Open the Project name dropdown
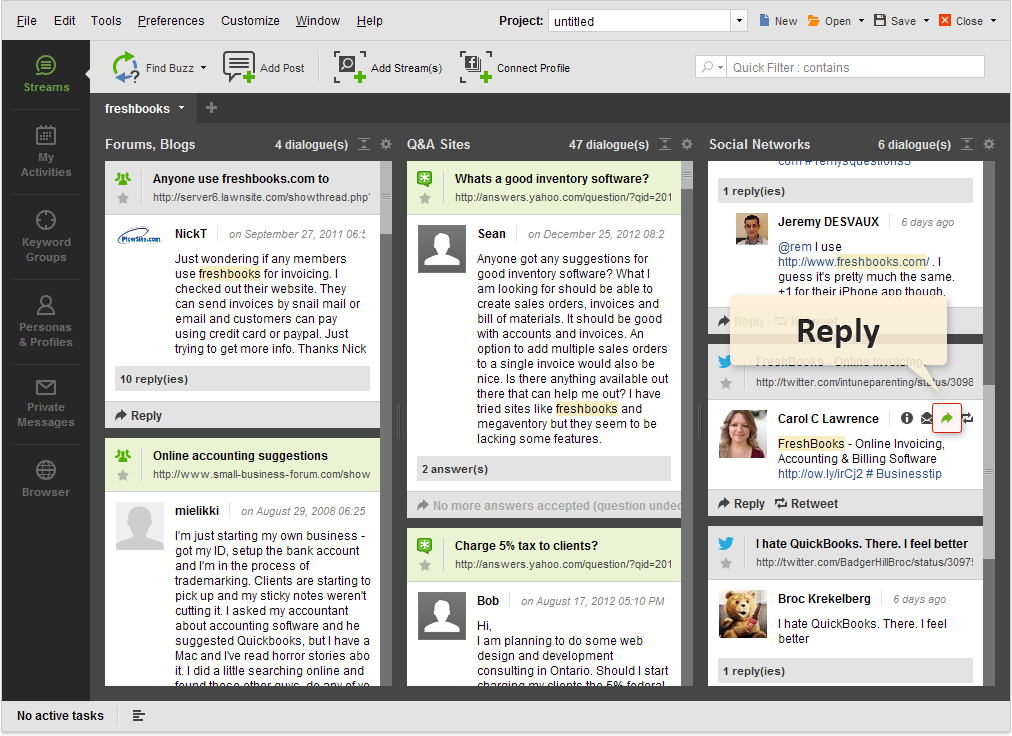 [x=739, y=21]
